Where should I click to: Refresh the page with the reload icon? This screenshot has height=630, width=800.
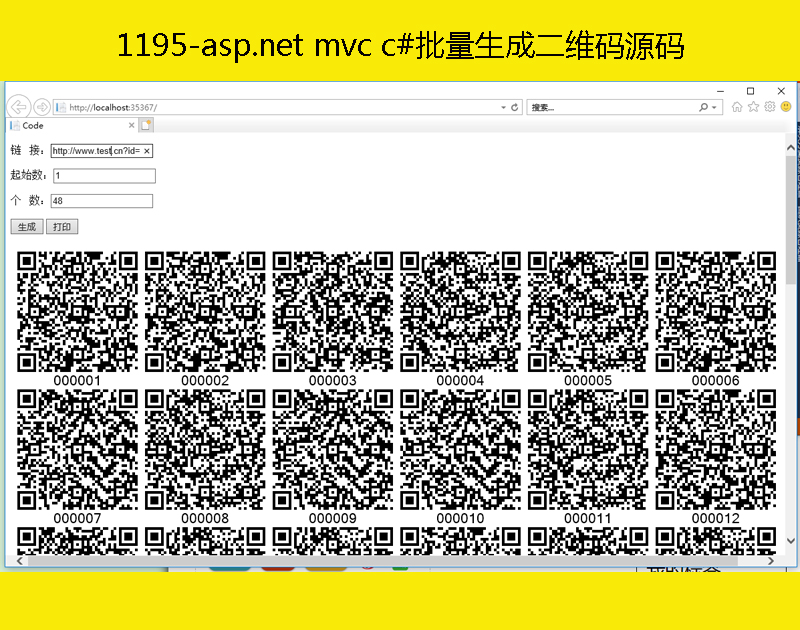click(x=515, y=107)
